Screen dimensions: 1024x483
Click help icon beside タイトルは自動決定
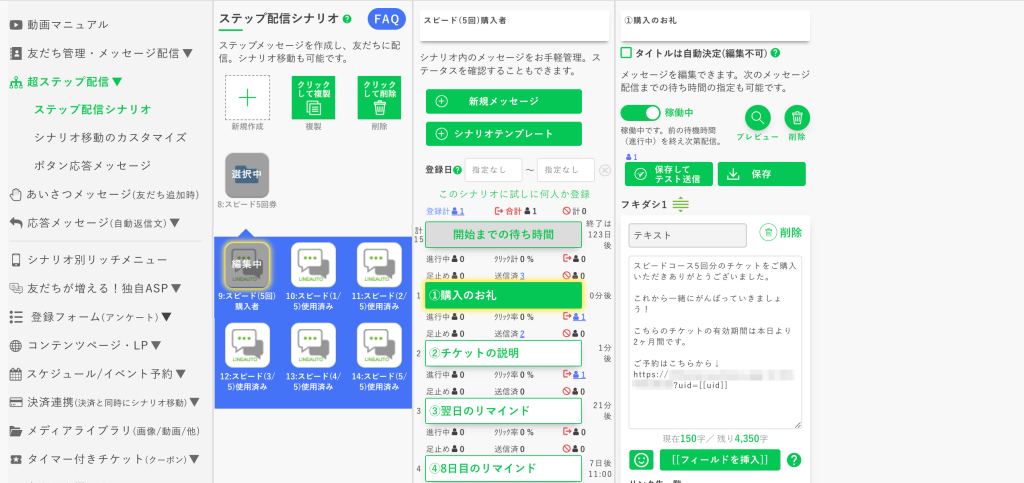pyautogui.click(x=775, y=53)
